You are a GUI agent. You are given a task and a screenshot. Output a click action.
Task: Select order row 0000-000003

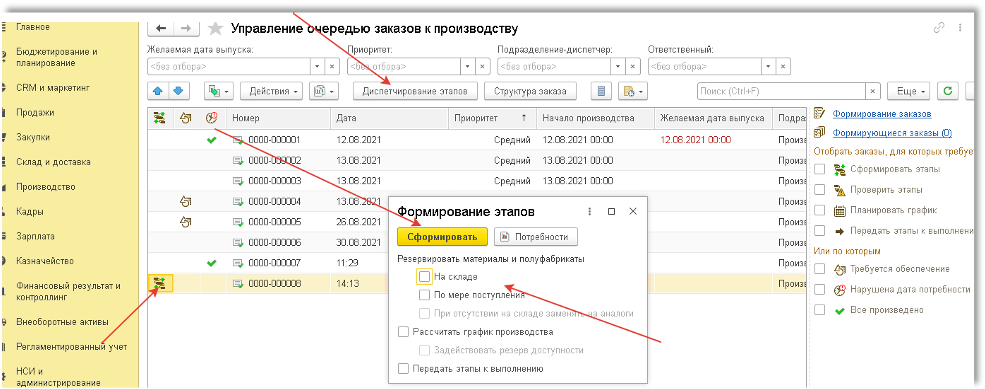[x=476, y=181]
